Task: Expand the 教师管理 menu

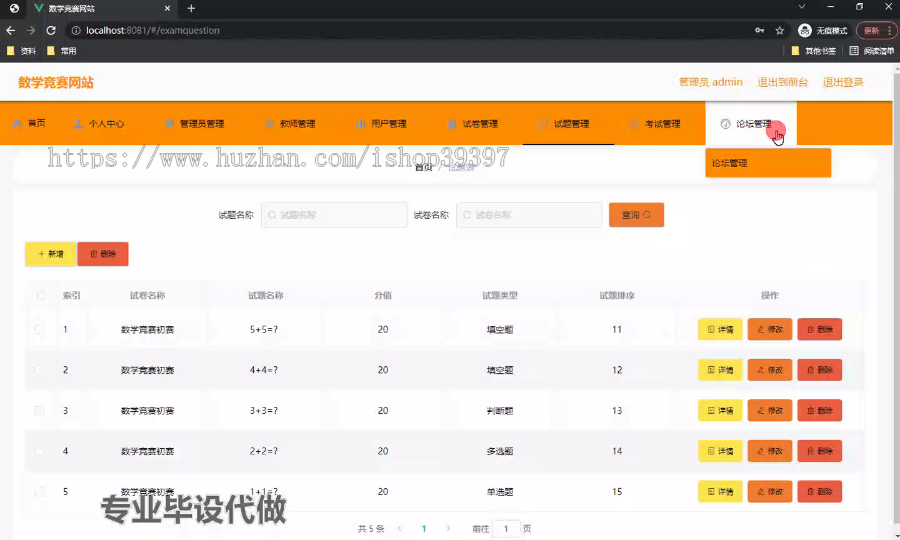Action: point(296,123)
